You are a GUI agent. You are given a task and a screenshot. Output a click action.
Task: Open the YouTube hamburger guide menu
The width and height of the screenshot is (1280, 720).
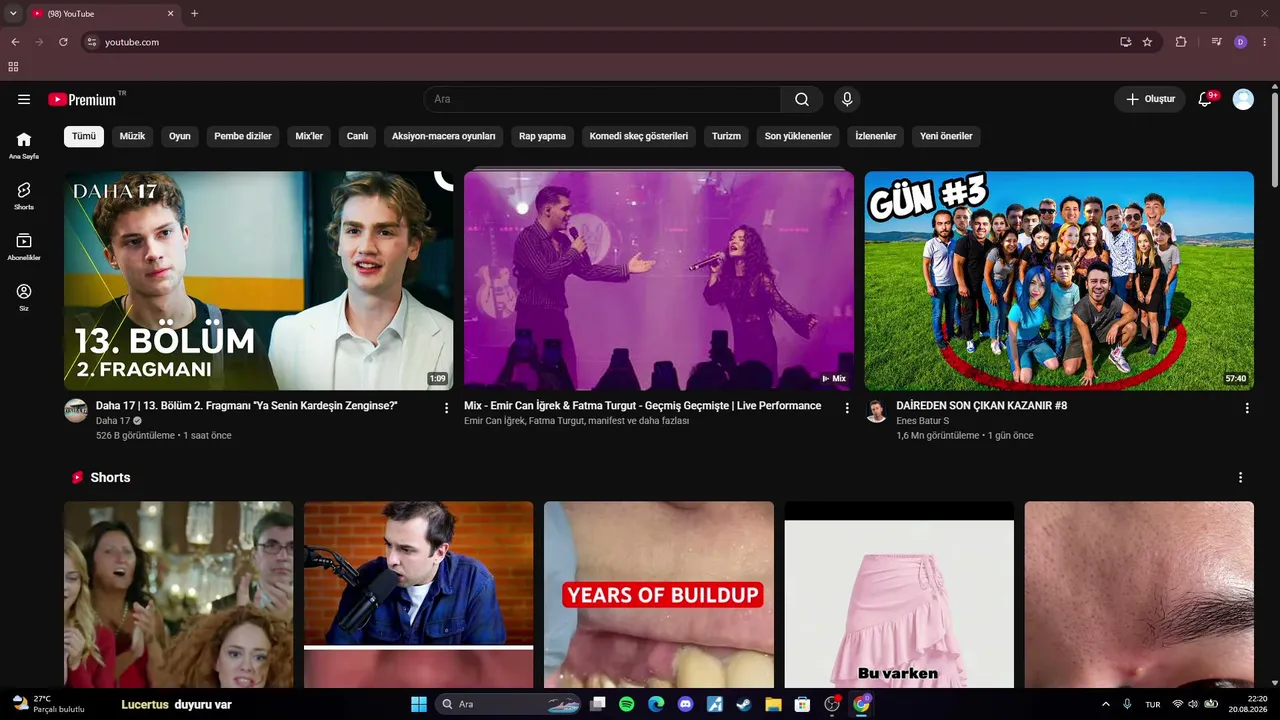click(x=24, y=99)
